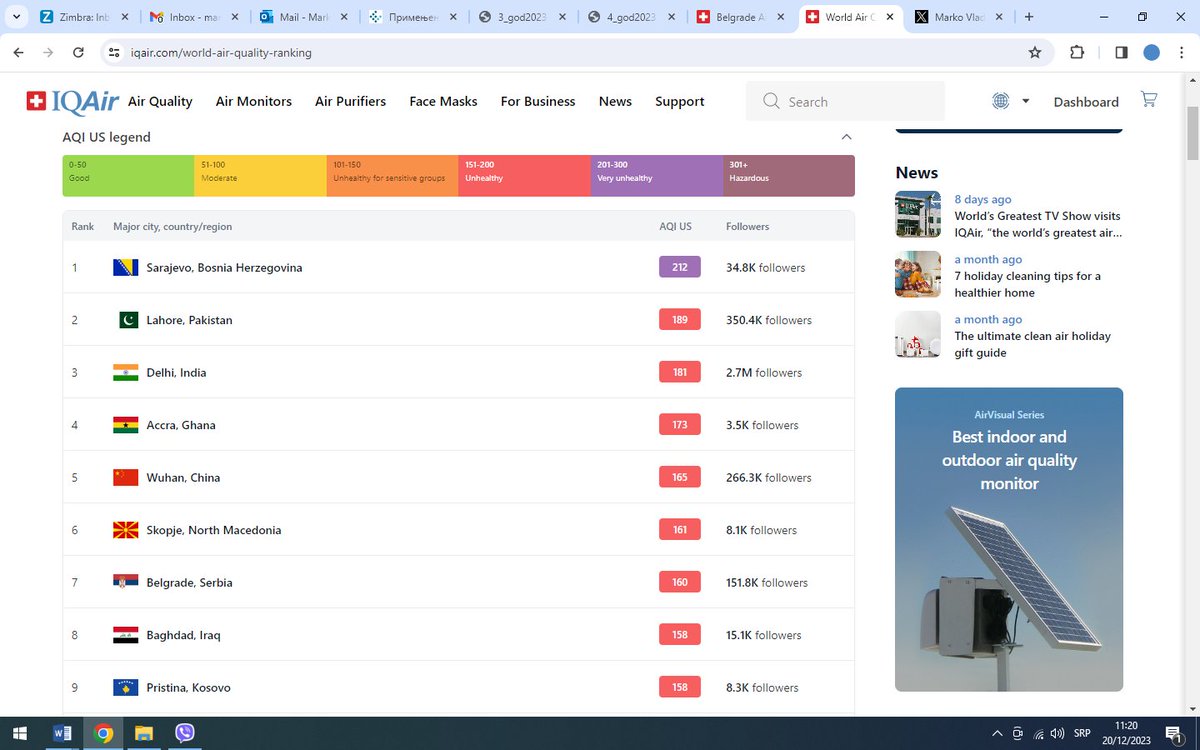Click the Good 0-50 legend swatch
Screen dimensions: 1200x750
(128, 176)
